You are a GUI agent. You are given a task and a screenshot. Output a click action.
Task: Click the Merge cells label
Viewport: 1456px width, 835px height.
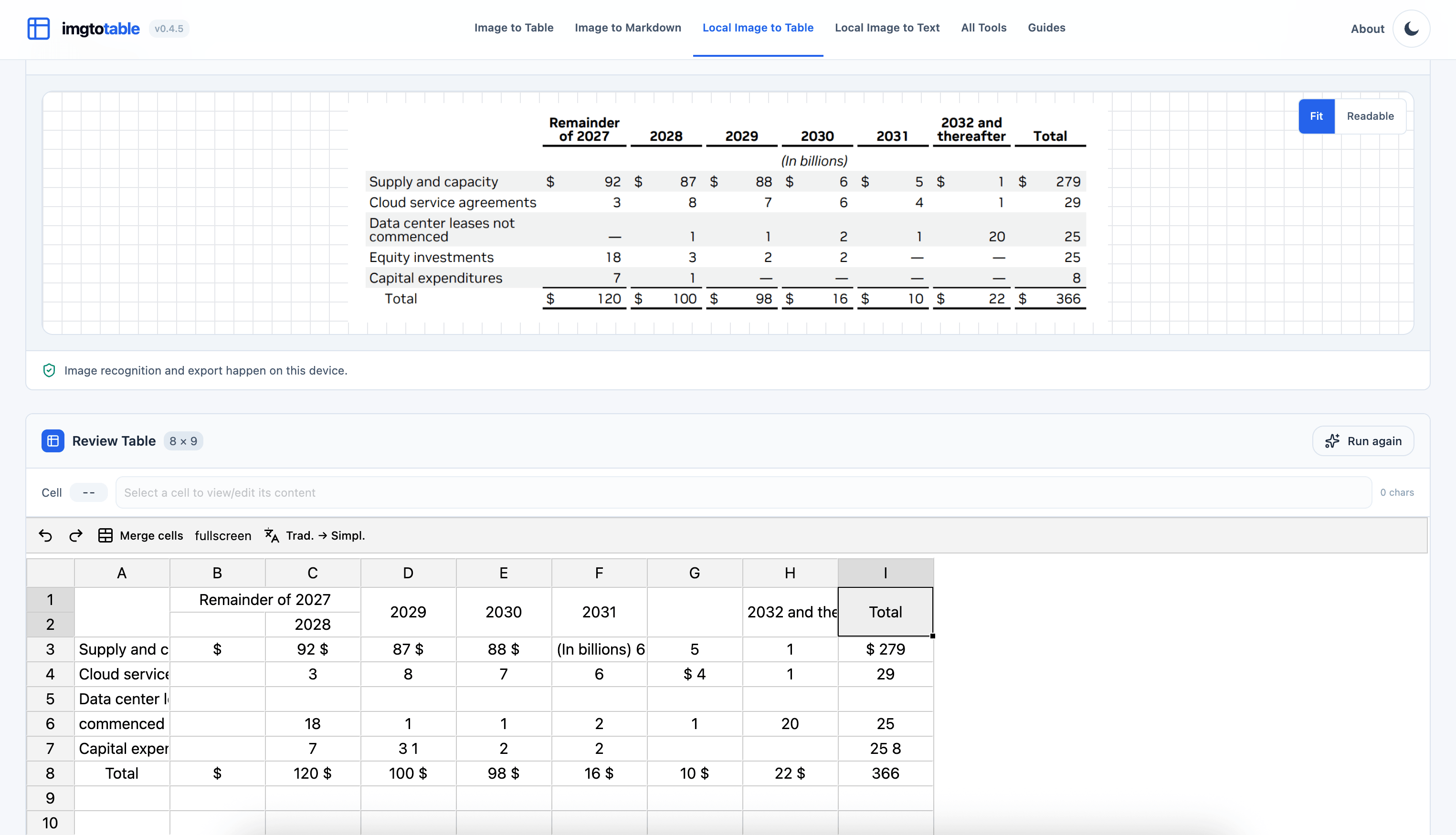(151, 535)
